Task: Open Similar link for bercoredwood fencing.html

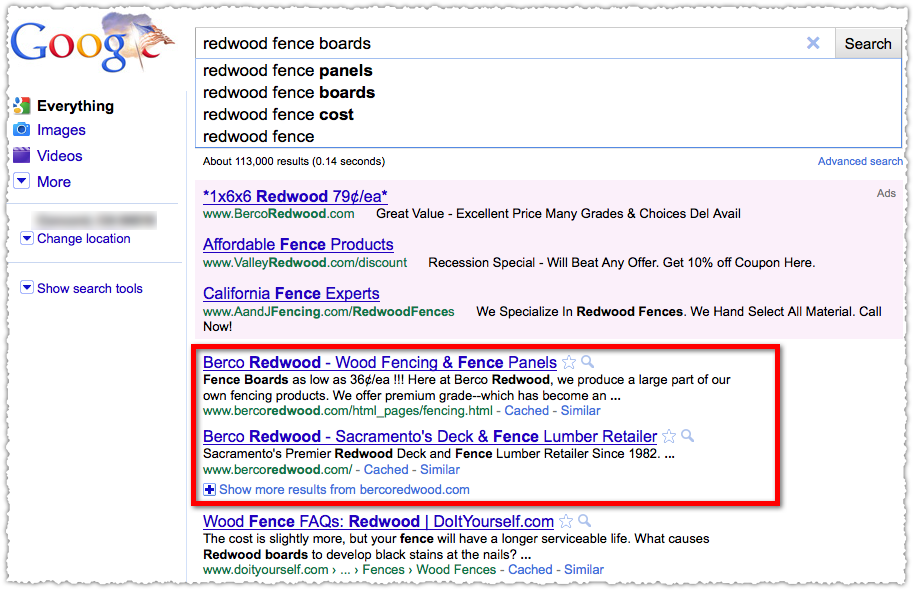Action: click(581, 411)
